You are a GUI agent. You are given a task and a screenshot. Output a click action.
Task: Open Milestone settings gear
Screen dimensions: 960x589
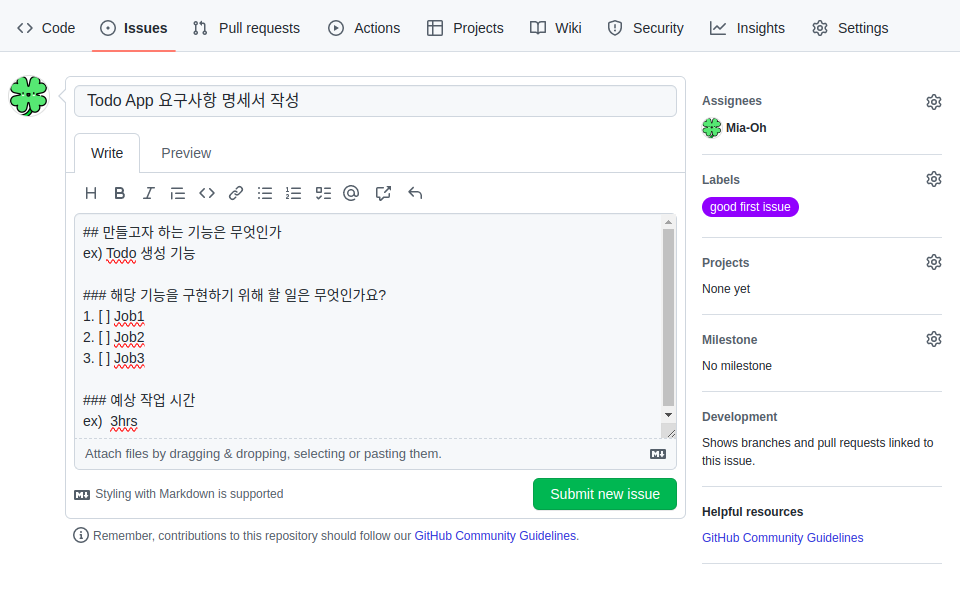point(933,338)
